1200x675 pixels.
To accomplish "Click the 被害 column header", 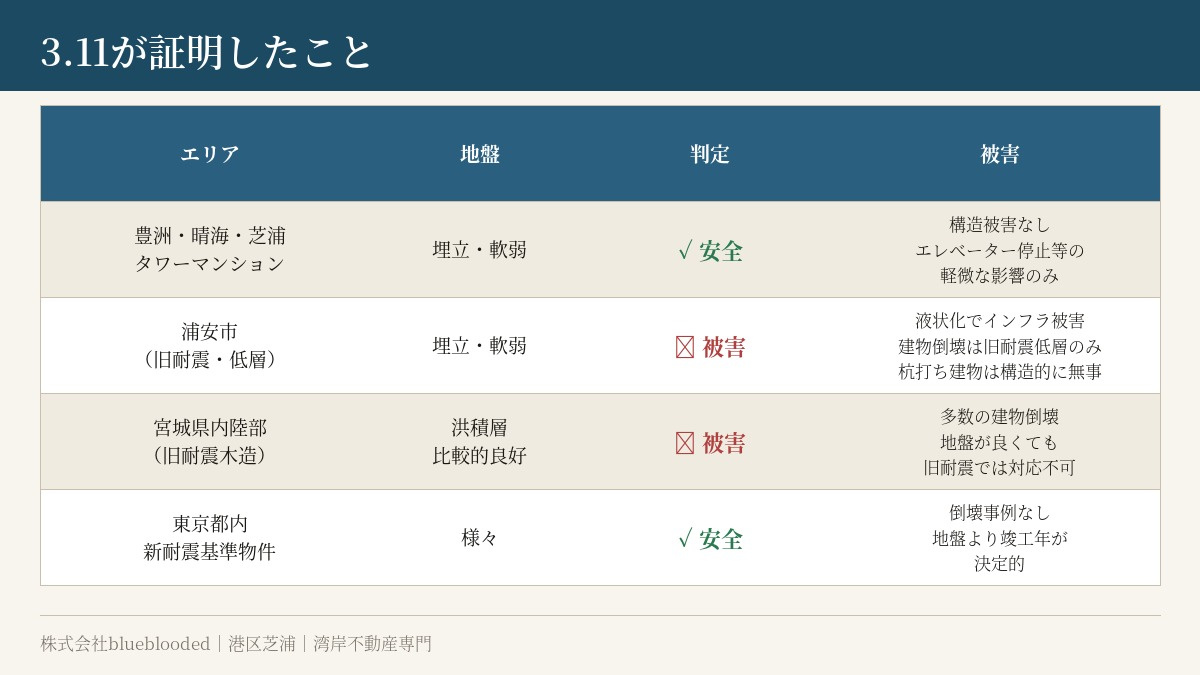I will [x=1000, y=154].
